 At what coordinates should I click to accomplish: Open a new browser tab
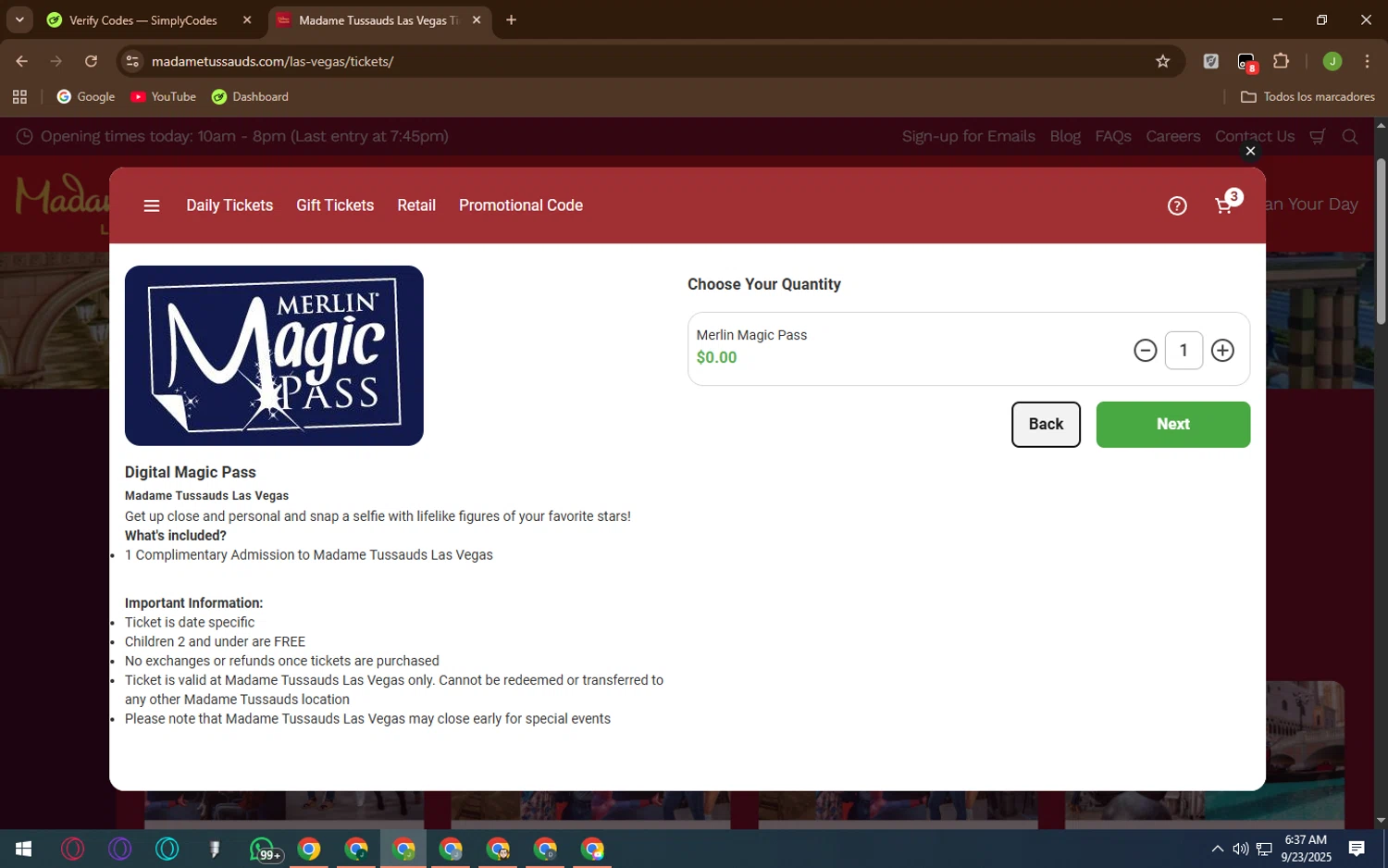[x=511, y=20]
